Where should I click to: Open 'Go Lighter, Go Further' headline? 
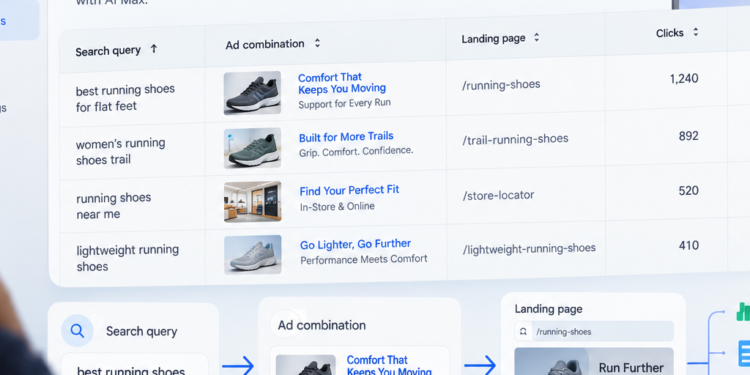(355, 244)
